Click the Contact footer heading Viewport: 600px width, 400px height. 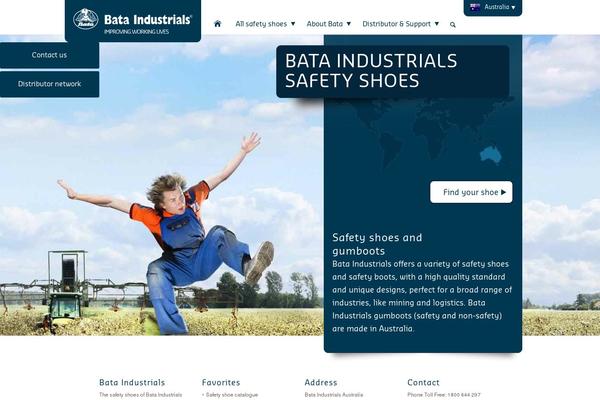coord(423,382)
